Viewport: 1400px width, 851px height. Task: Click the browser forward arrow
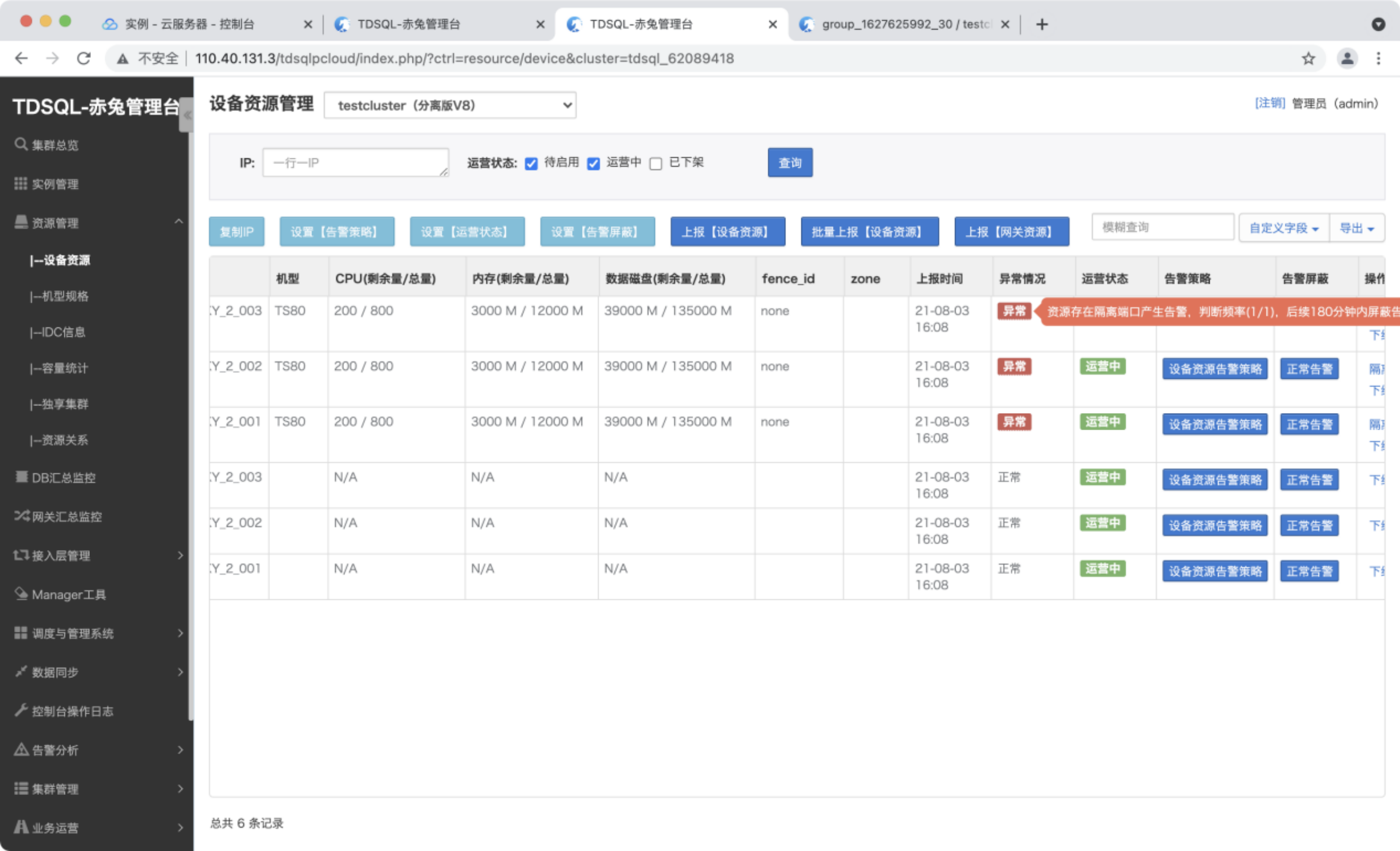coord(53,59)
